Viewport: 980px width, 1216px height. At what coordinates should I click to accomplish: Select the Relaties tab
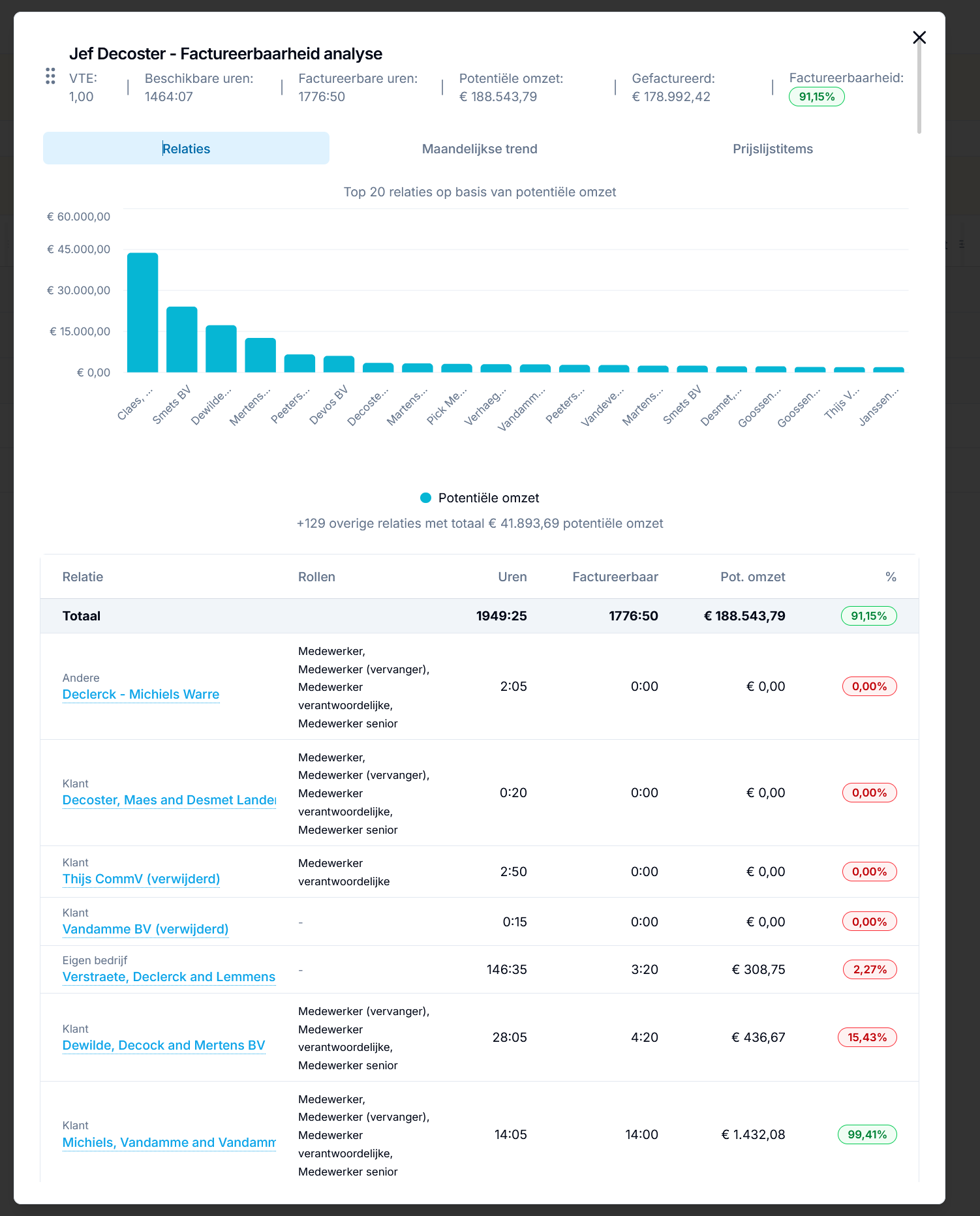point(186,149)
